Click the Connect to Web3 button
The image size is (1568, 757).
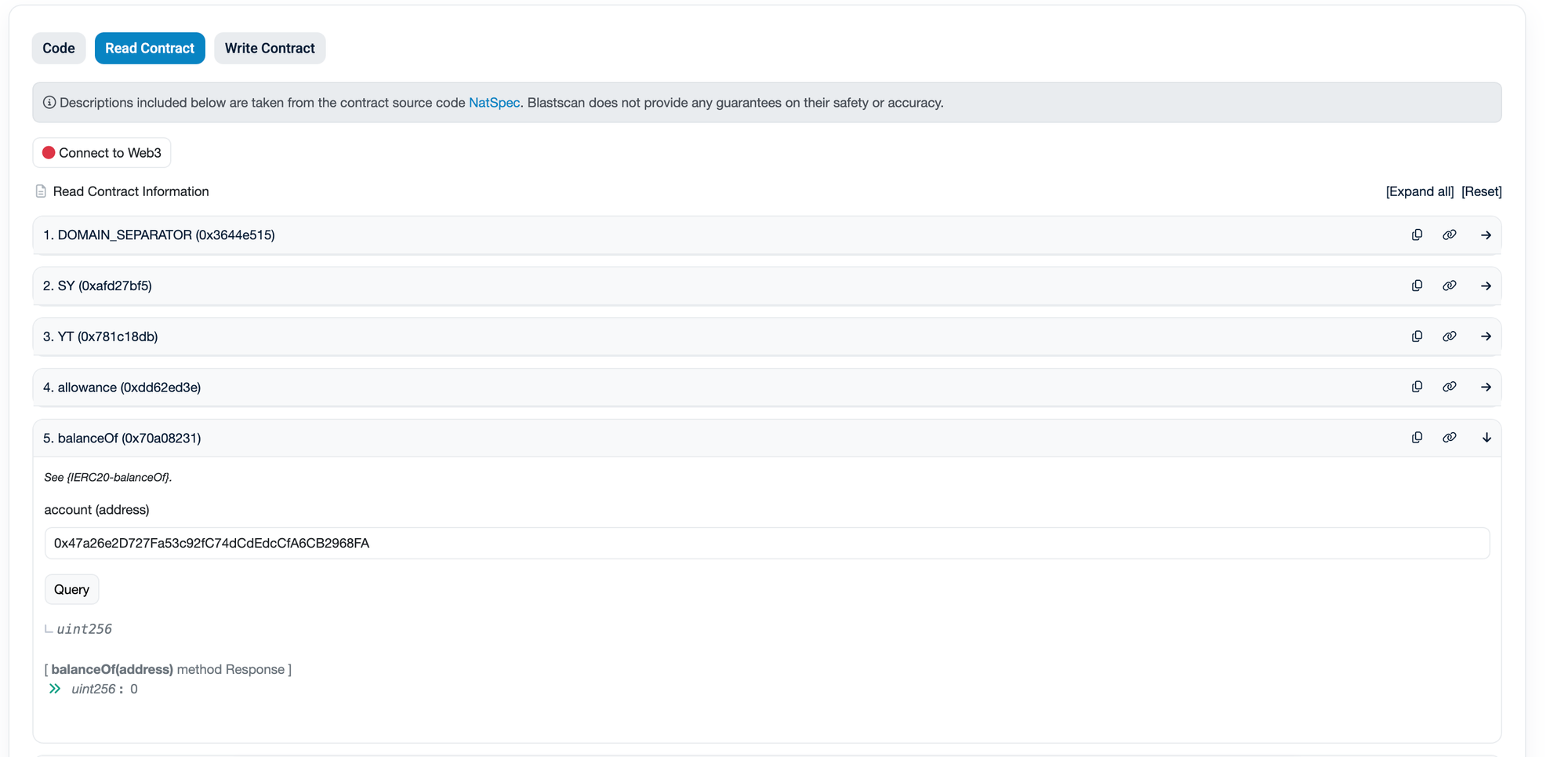click(102, 153)
